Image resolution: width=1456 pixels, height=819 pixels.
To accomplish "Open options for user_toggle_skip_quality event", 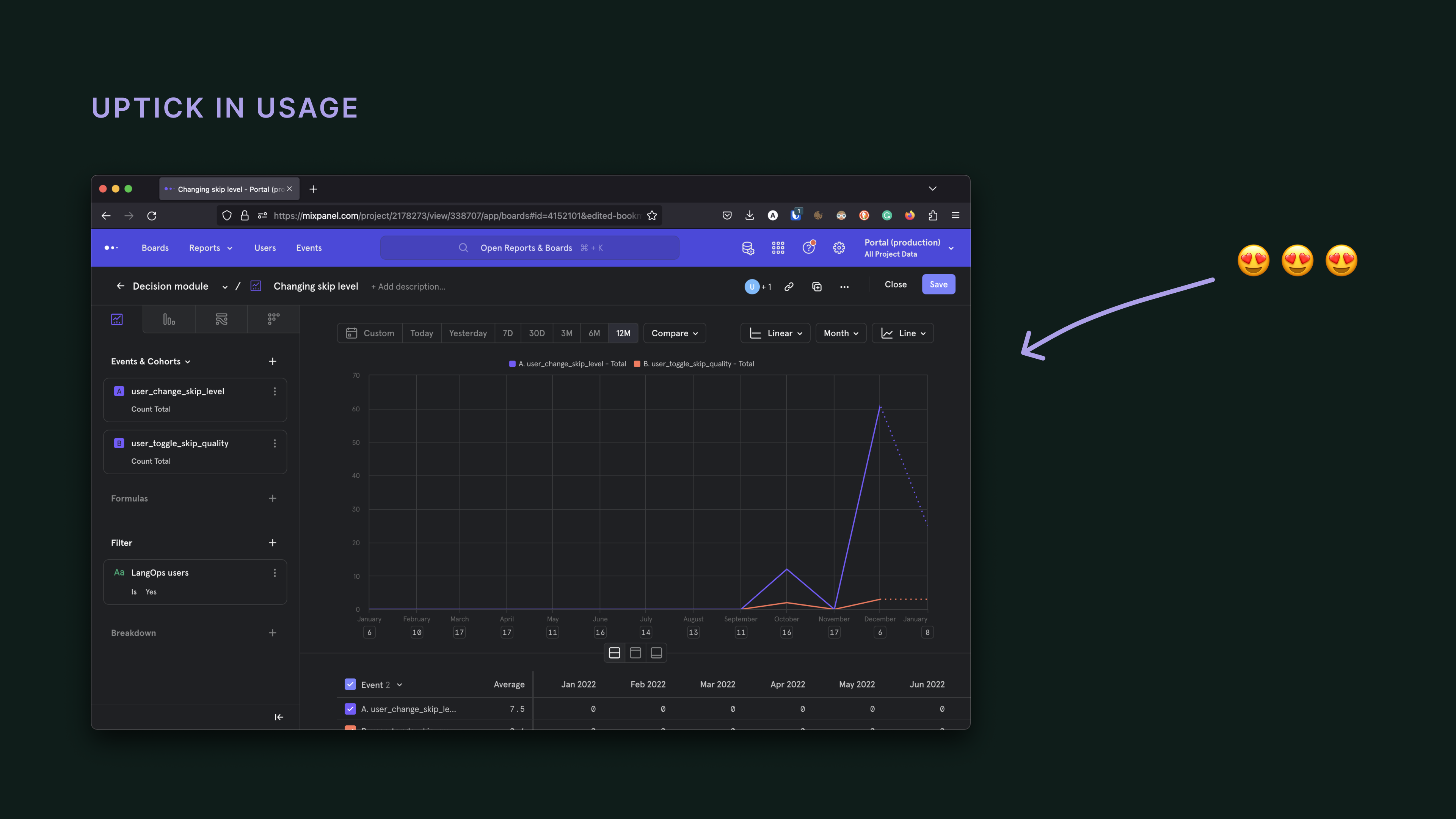I will [x=275, y=443].
